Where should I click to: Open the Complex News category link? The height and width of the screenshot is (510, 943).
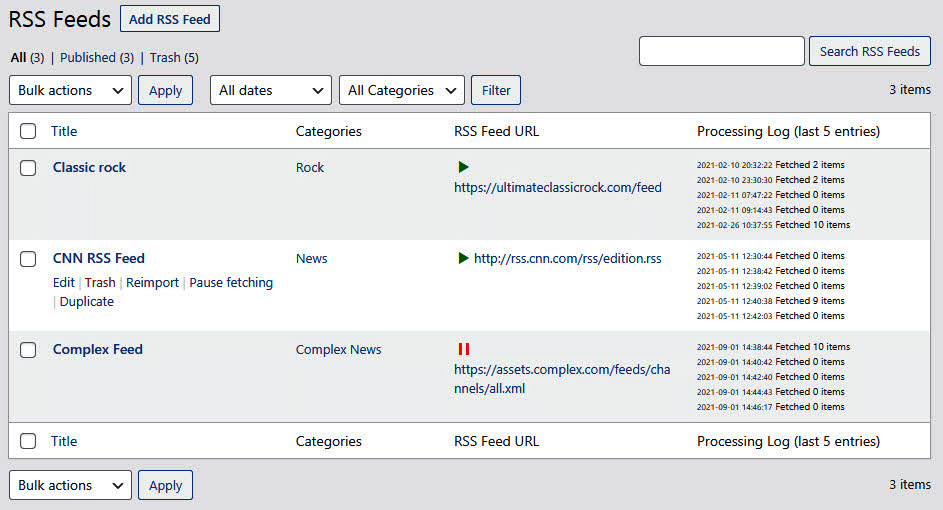(339, 349)
